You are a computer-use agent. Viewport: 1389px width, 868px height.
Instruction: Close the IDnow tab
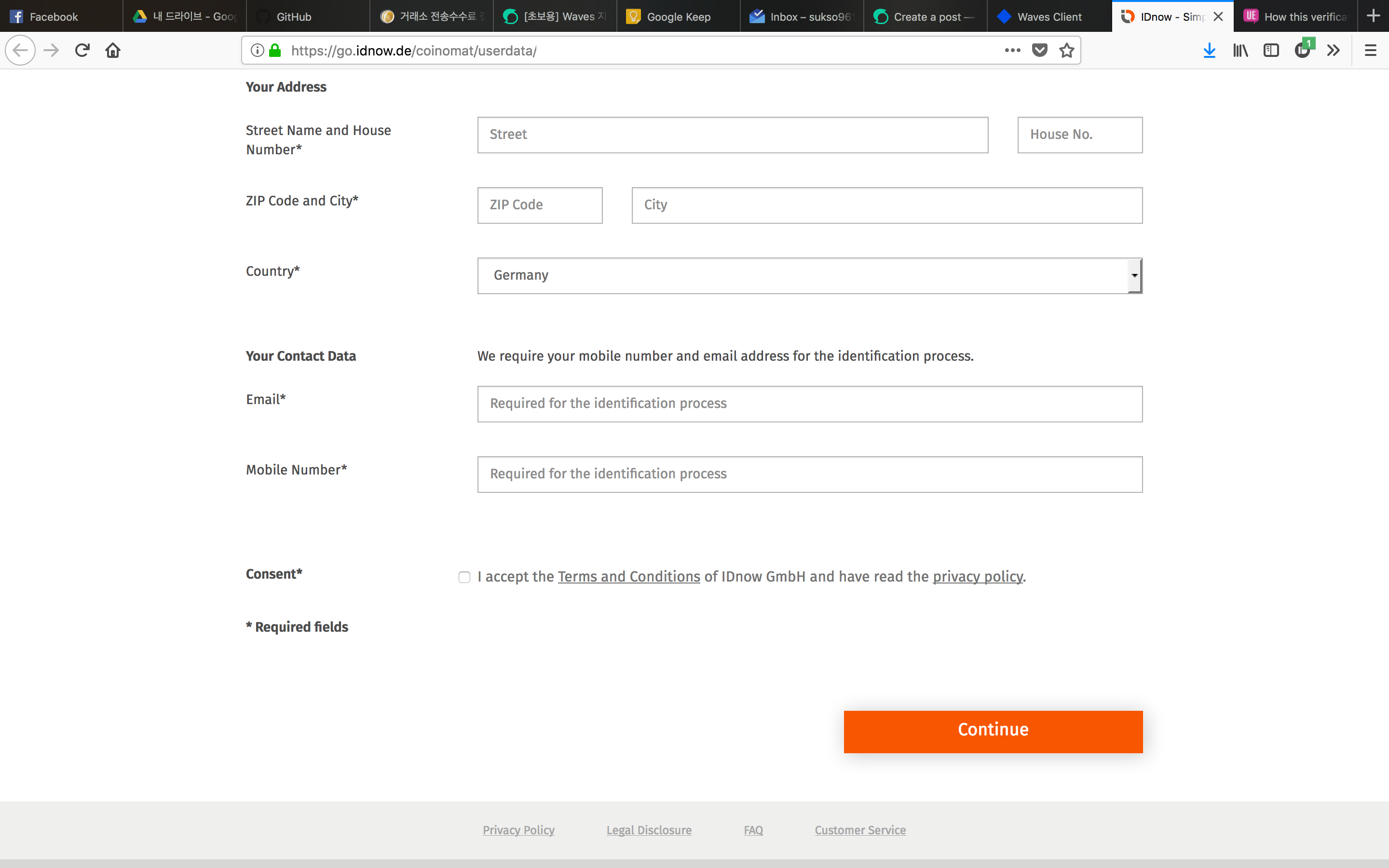click(1218, 17)
